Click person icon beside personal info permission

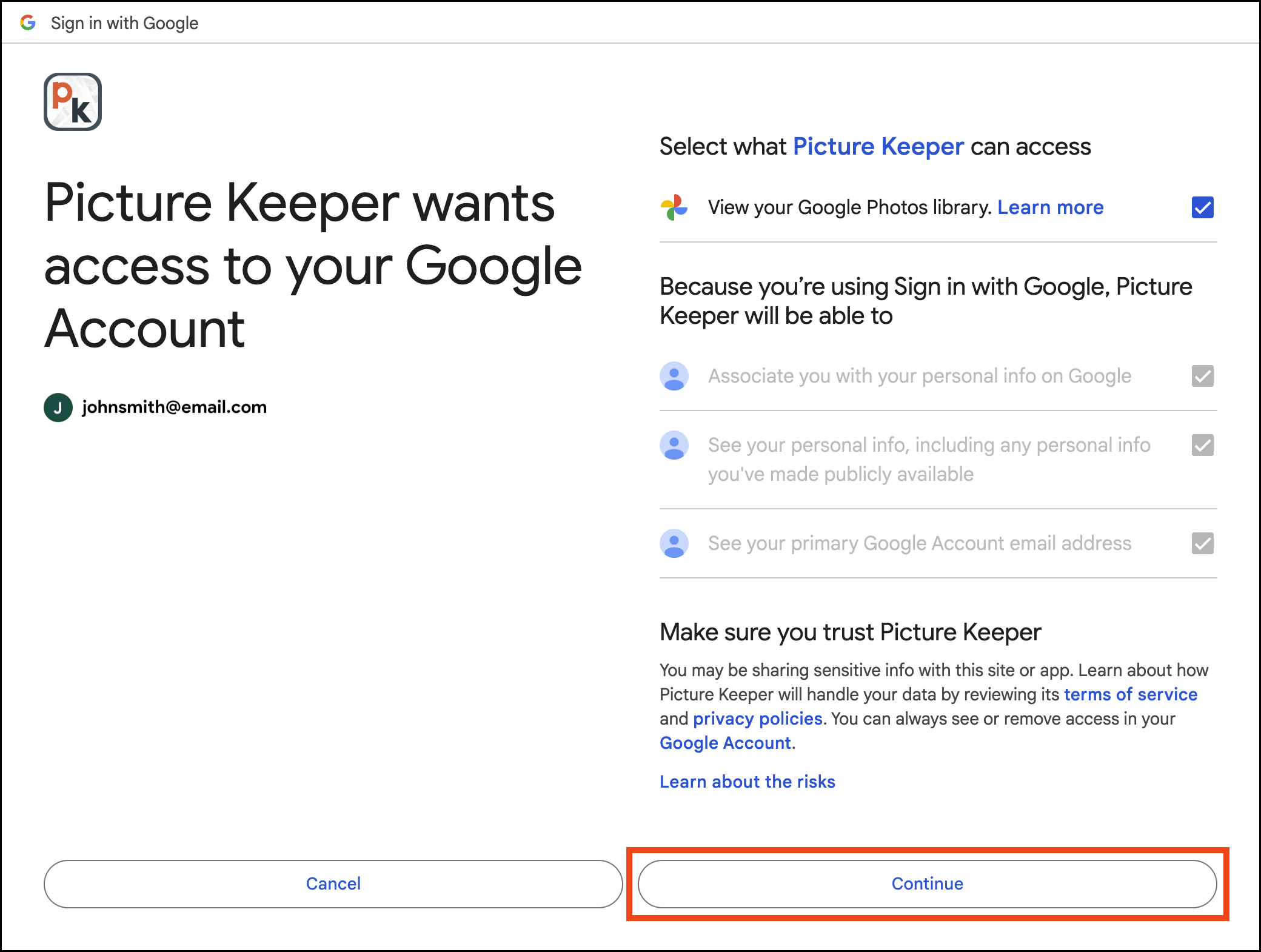(x=674, y=445)
